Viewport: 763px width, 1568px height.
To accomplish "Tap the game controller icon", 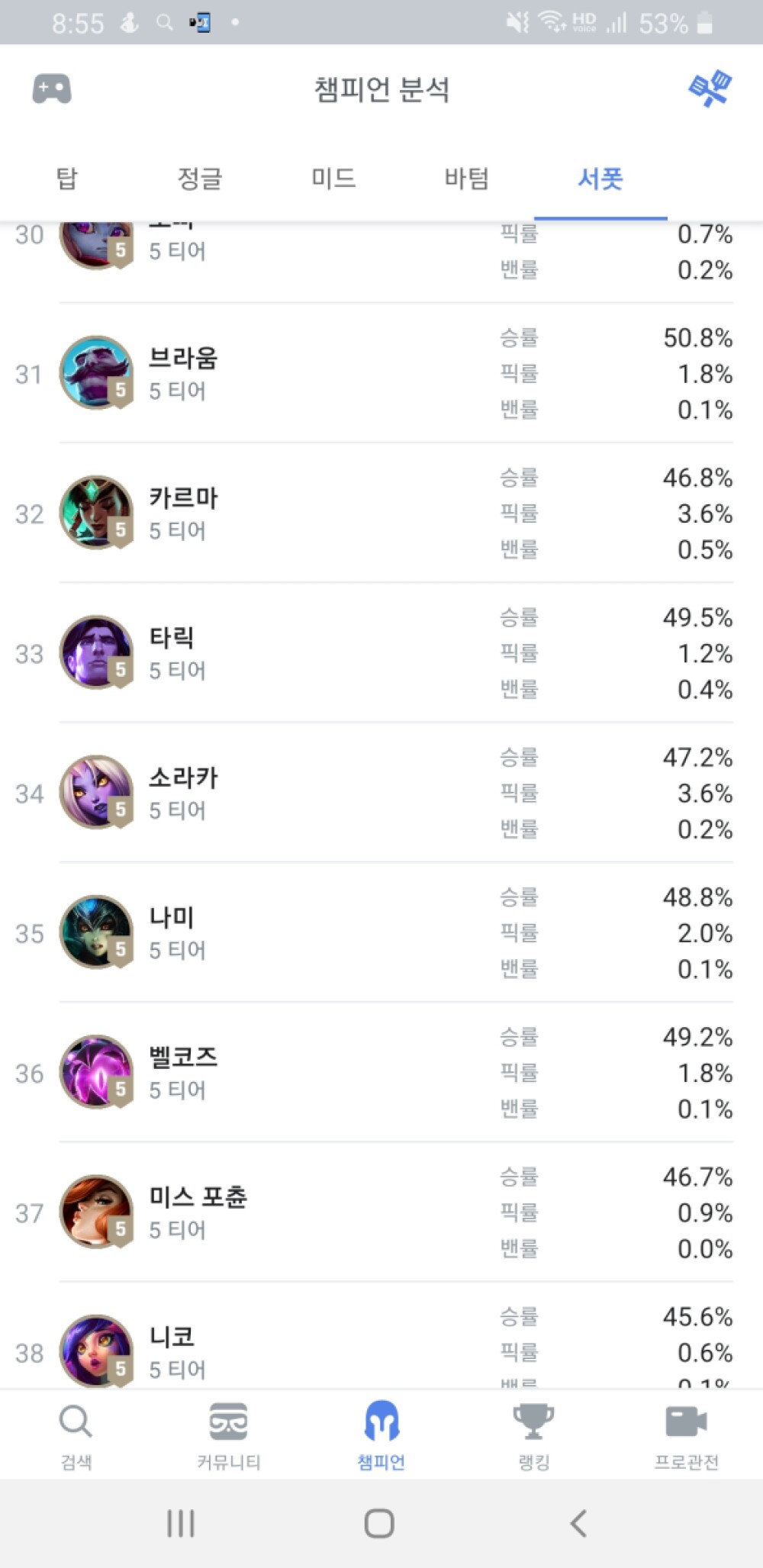I will 52,89.
